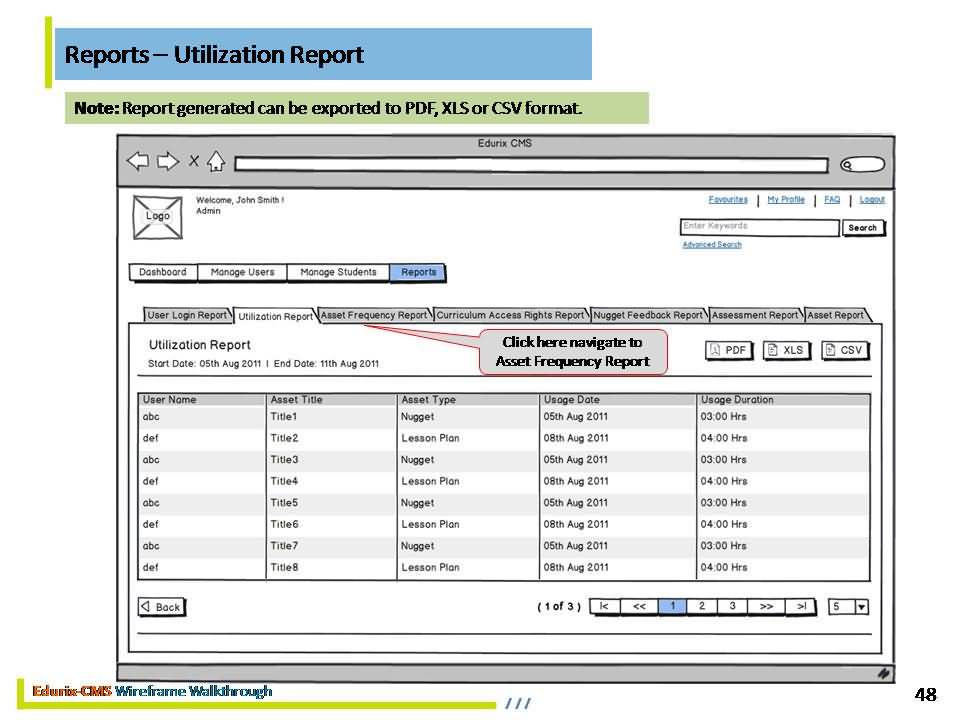The width and height of the screenshot is (960, 720).
Task: Export report using CSV button
Action: pos(845,350)
